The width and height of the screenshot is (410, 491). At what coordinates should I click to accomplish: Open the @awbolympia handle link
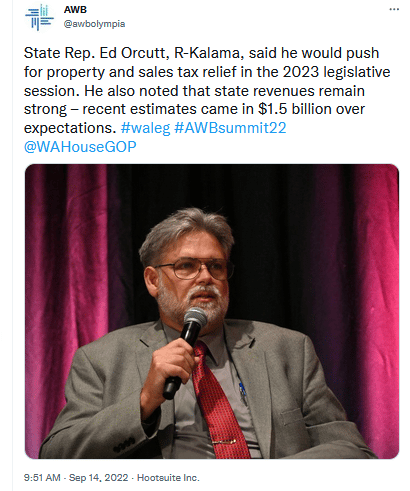click(x=94, y=24)
